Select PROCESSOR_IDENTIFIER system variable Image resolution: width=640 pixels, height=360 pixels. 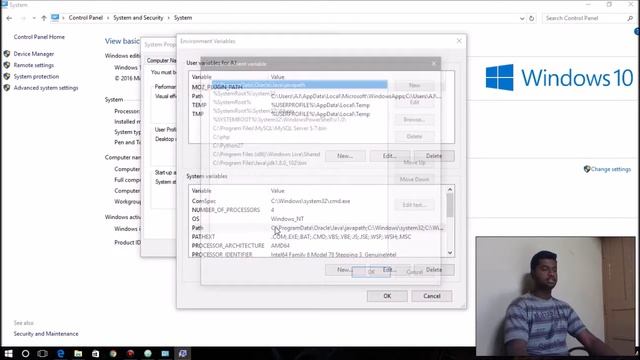(x=318, y=254)
